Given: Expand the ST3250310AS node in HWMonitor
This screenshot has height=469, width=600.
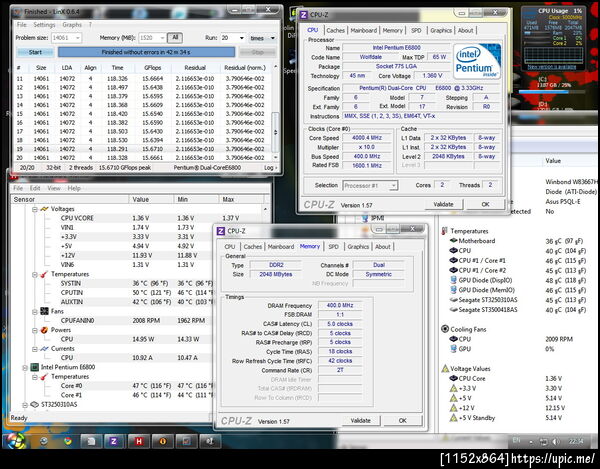Looking at the screenshot, I should pos(25,405).
